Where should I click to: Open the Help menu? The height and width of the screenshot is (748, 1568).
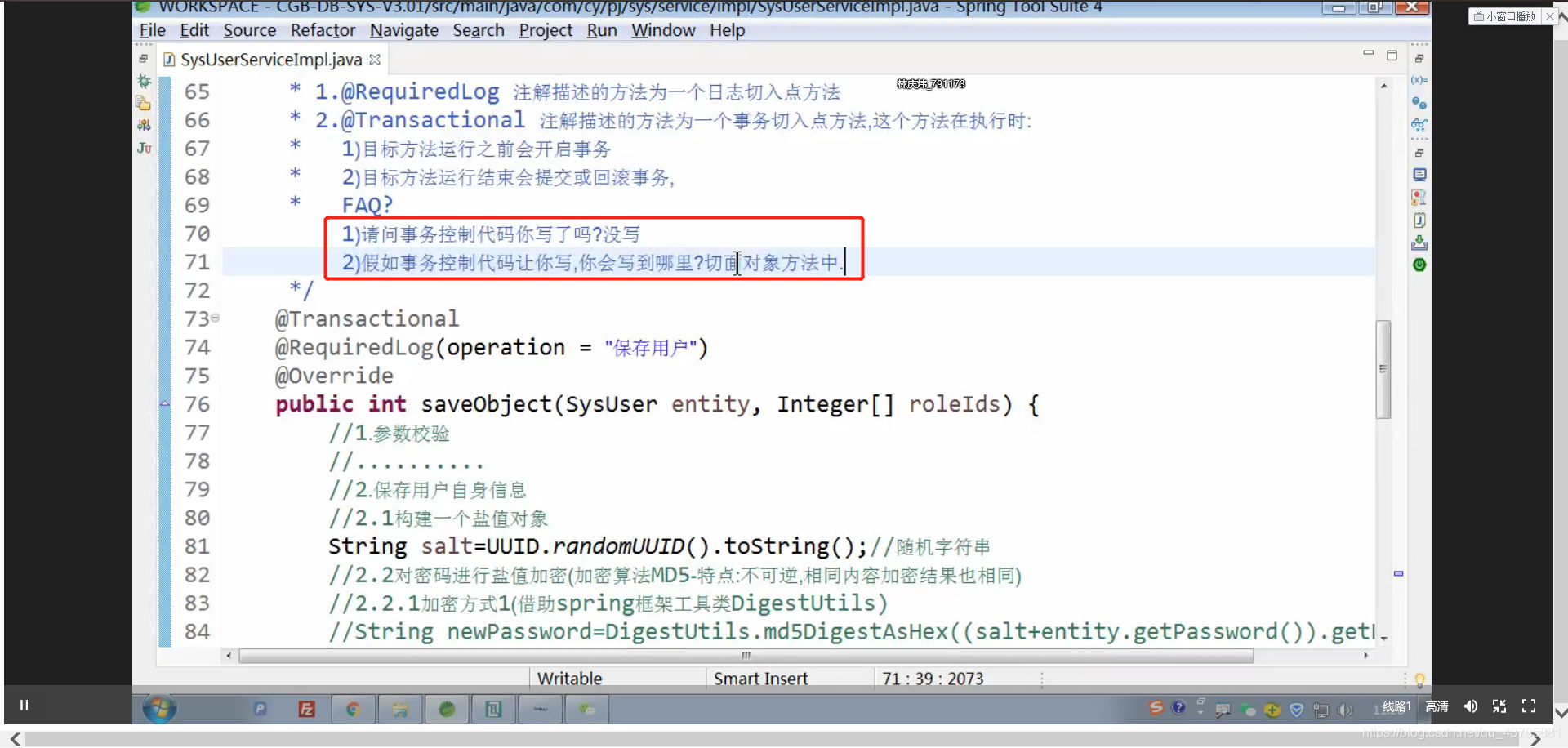[727, 30]
